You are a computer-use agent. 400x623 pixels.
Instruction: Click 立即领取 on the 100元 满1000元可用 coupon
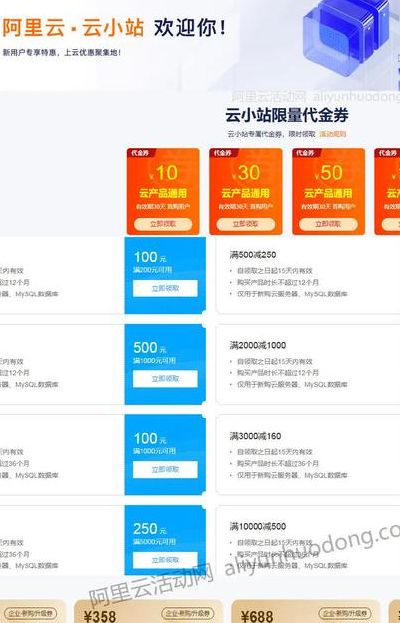coord(165,470)
